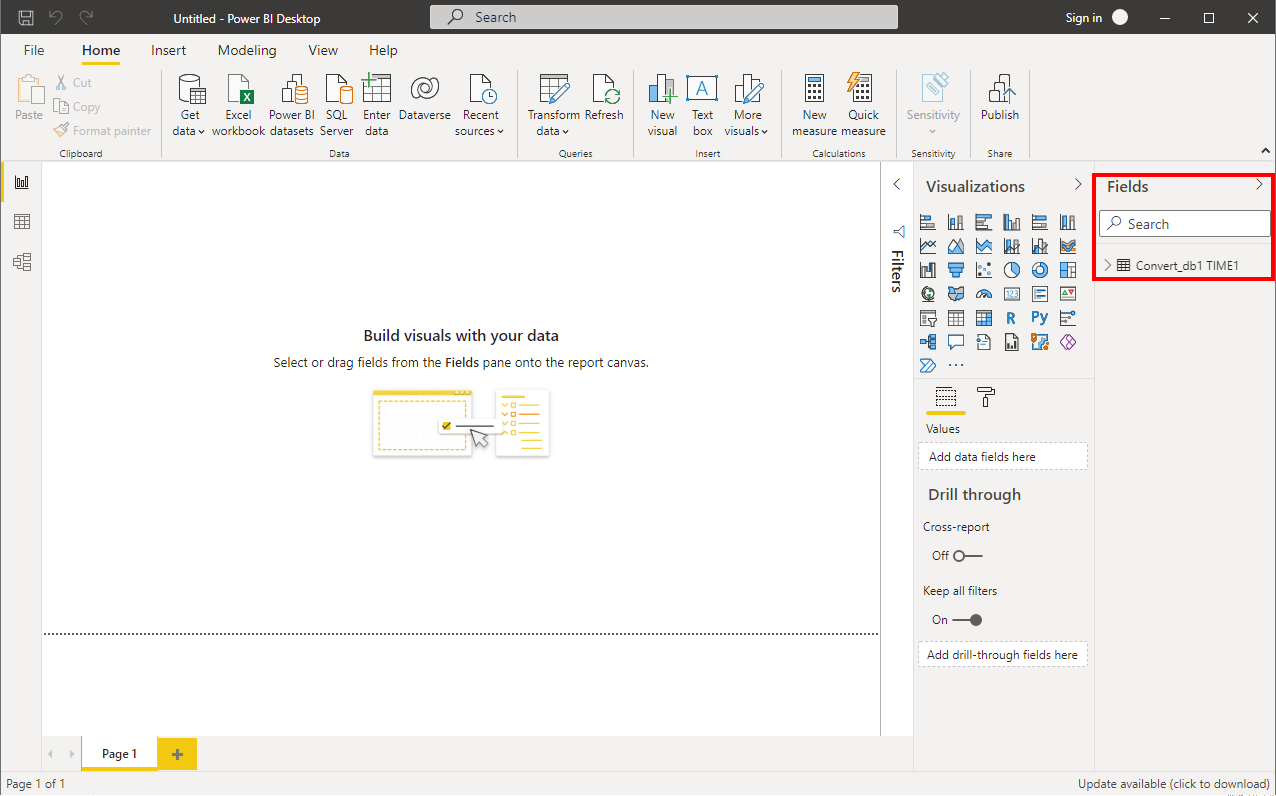Toggle the Keep all filters switch

[x=967, y=620]
